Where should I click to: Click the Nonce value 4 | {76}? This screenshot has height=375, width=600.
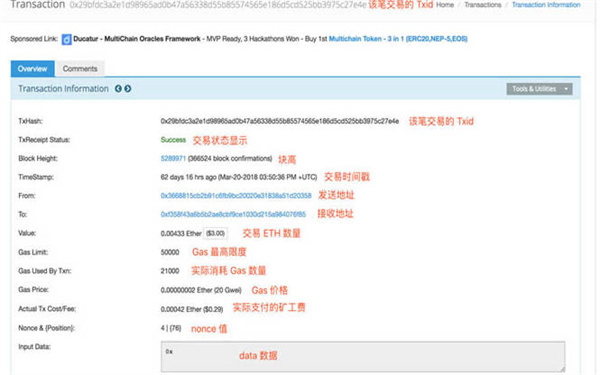[x=171, y=328]
